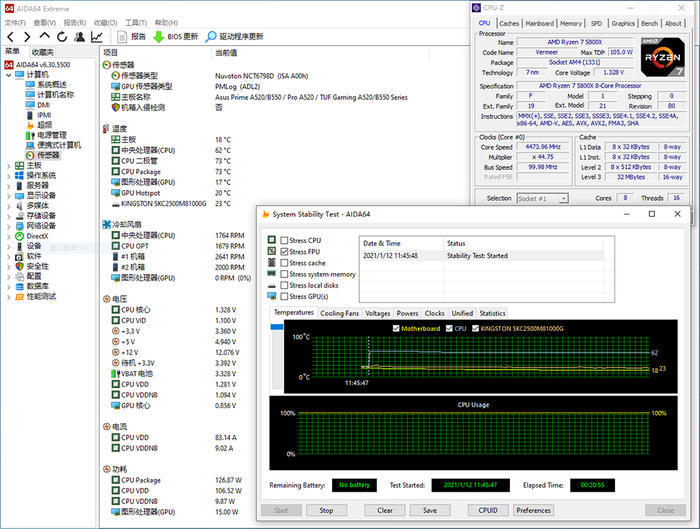The height and width of the screenshot is (529, 700).
Task: Open the CPU-Z Memory tab
Action: (571, 23)
